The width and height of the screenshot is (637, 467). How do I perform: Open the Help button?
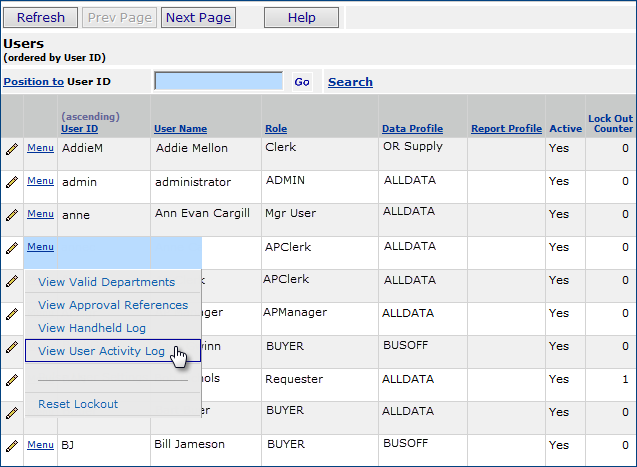(x=301, y=17)
